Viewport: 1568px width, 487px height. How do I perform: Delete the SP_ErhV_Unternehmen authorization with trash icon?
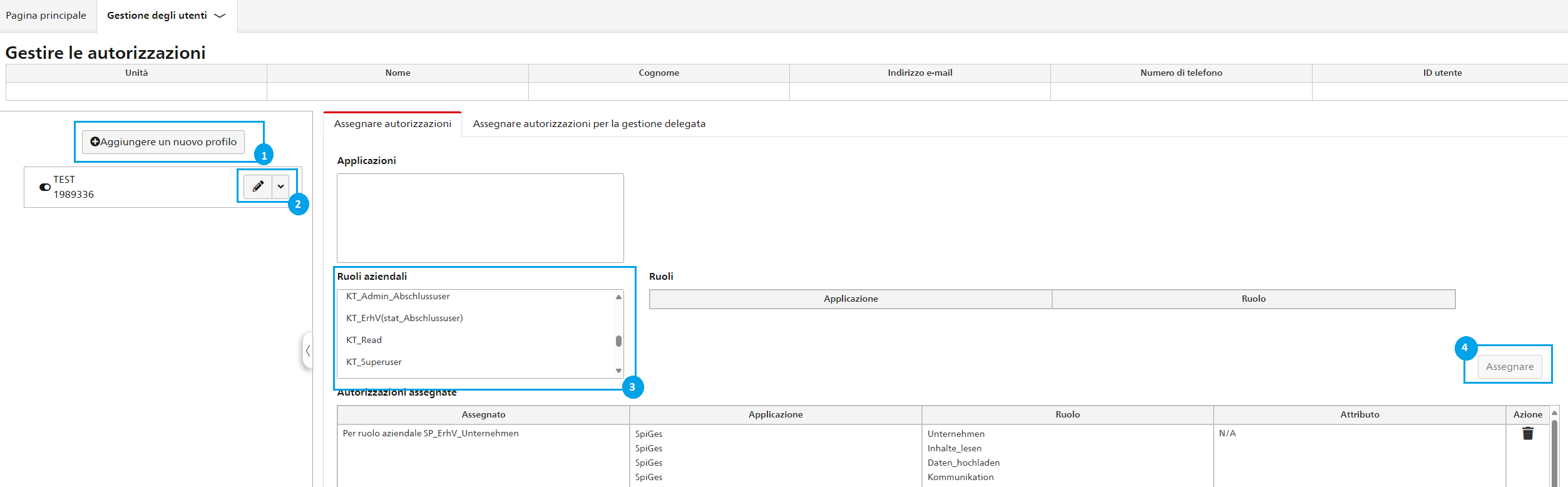pyautogui.click(x=1528, y=433)
